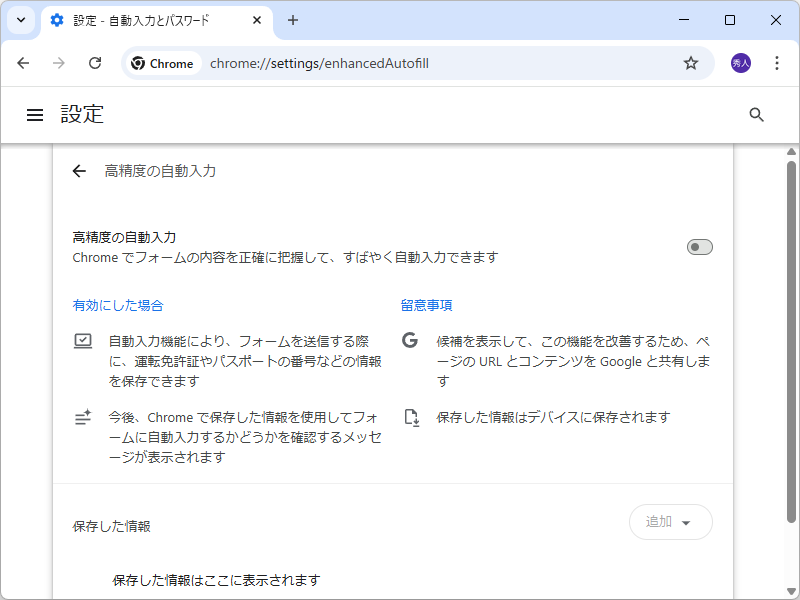Open the Chrome three-dot menu
Viewport: 800px width, 600px height.
(777, 62)
